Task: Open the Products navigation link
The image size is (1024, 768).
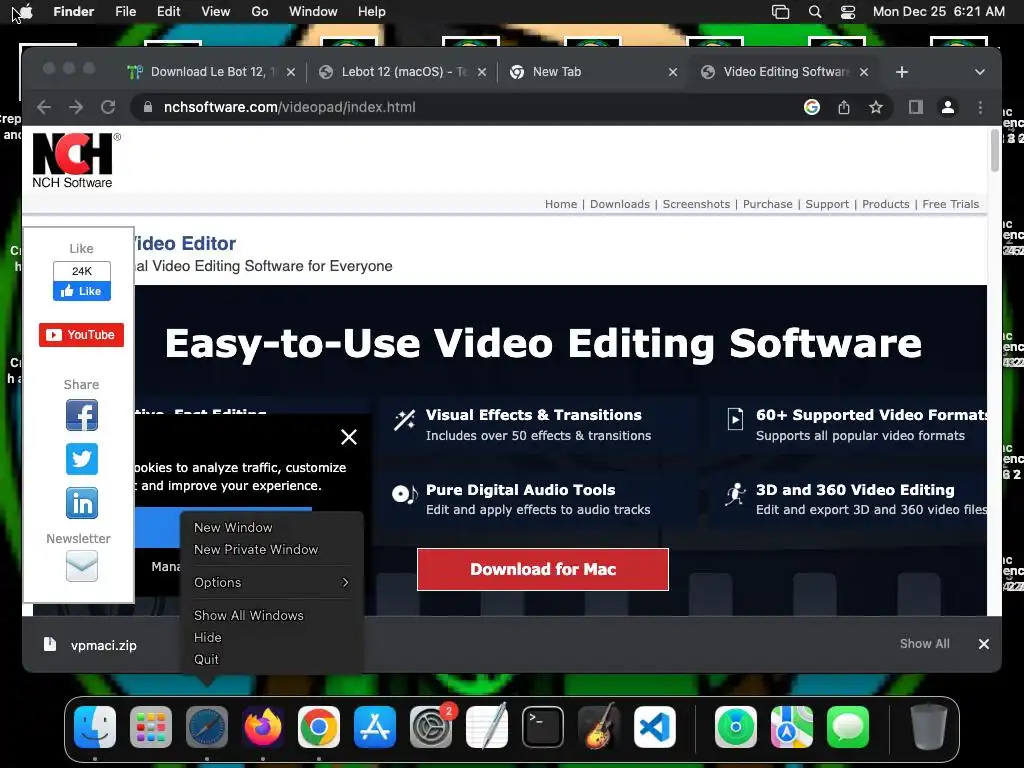Action: coord(886,204)
